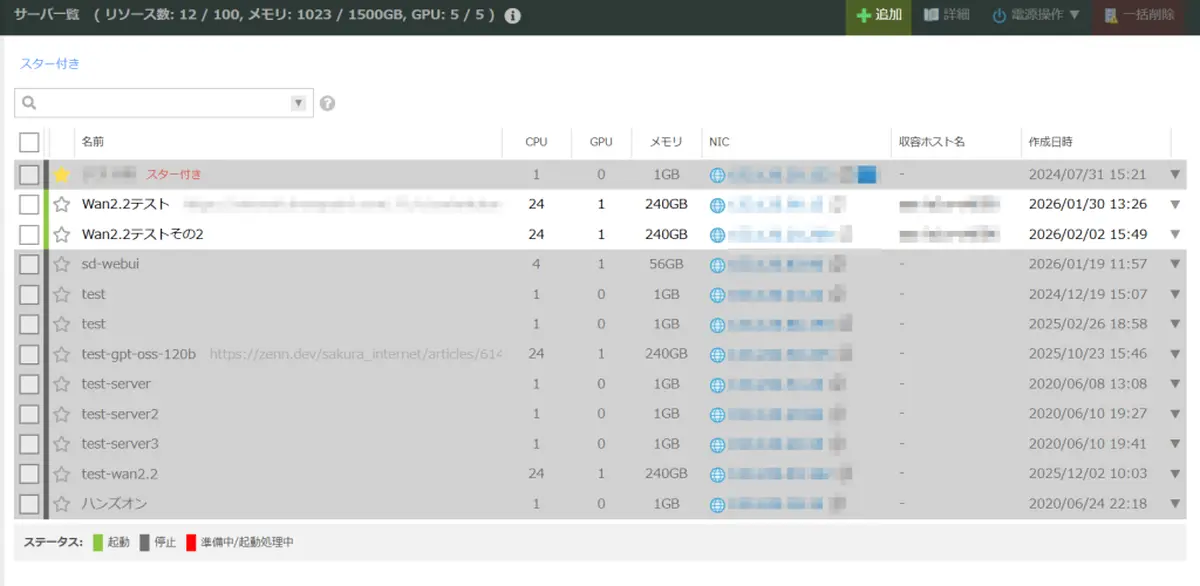Star the test server created 2025/02/26

pos(62,324)
